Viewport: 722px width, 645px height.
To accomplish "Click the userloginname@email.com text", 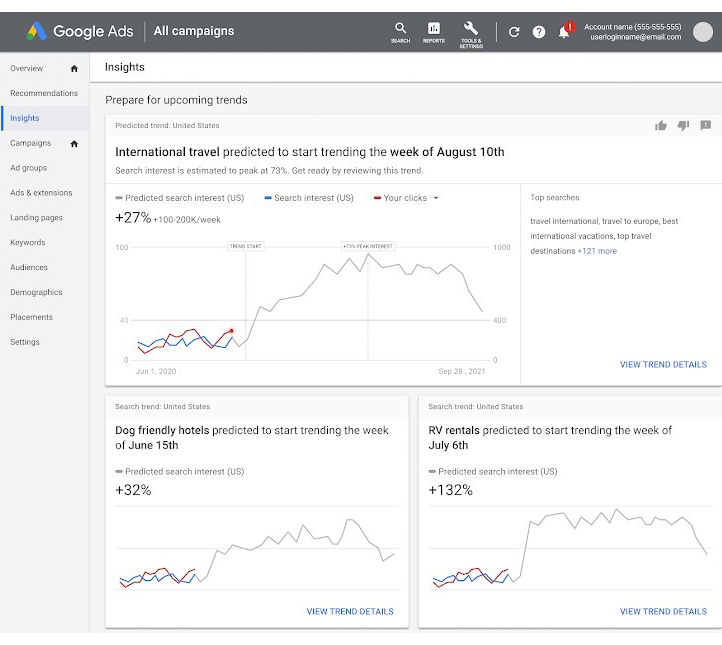I will coord(635,37).
